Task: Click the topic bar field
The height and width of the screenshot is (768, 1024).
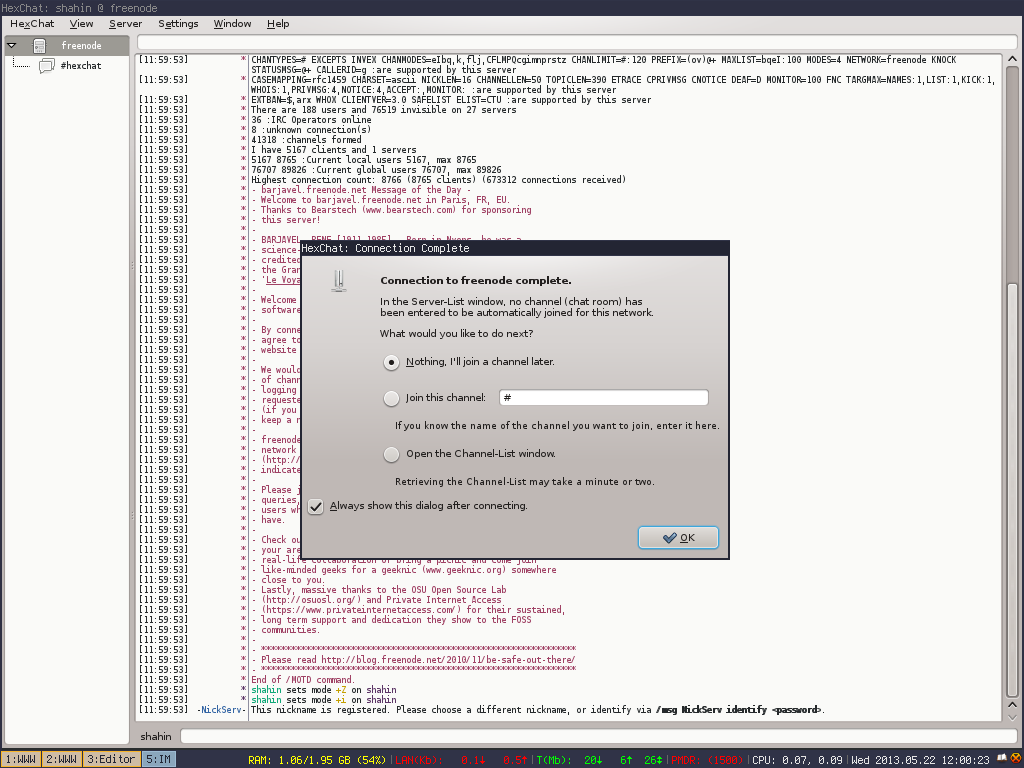Action: pyautogui.click(x=578, y=43)
